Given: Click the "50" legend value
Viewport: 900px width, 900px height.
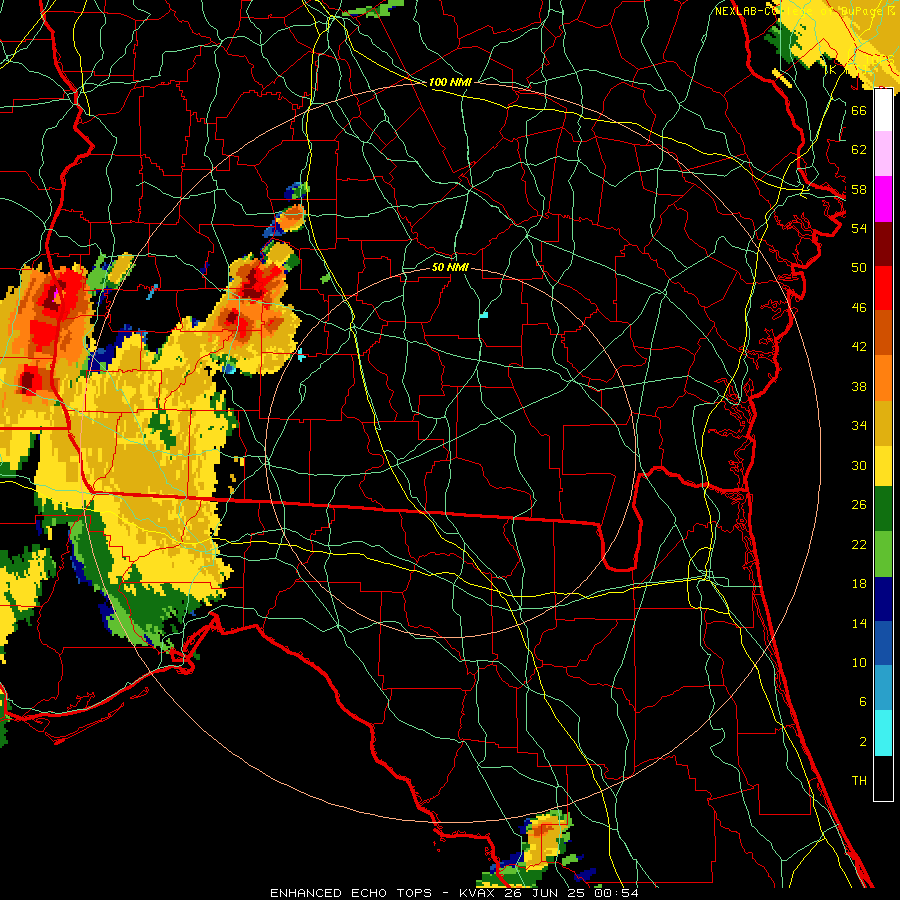Looking at the screenshot, I should click(859, 267).
